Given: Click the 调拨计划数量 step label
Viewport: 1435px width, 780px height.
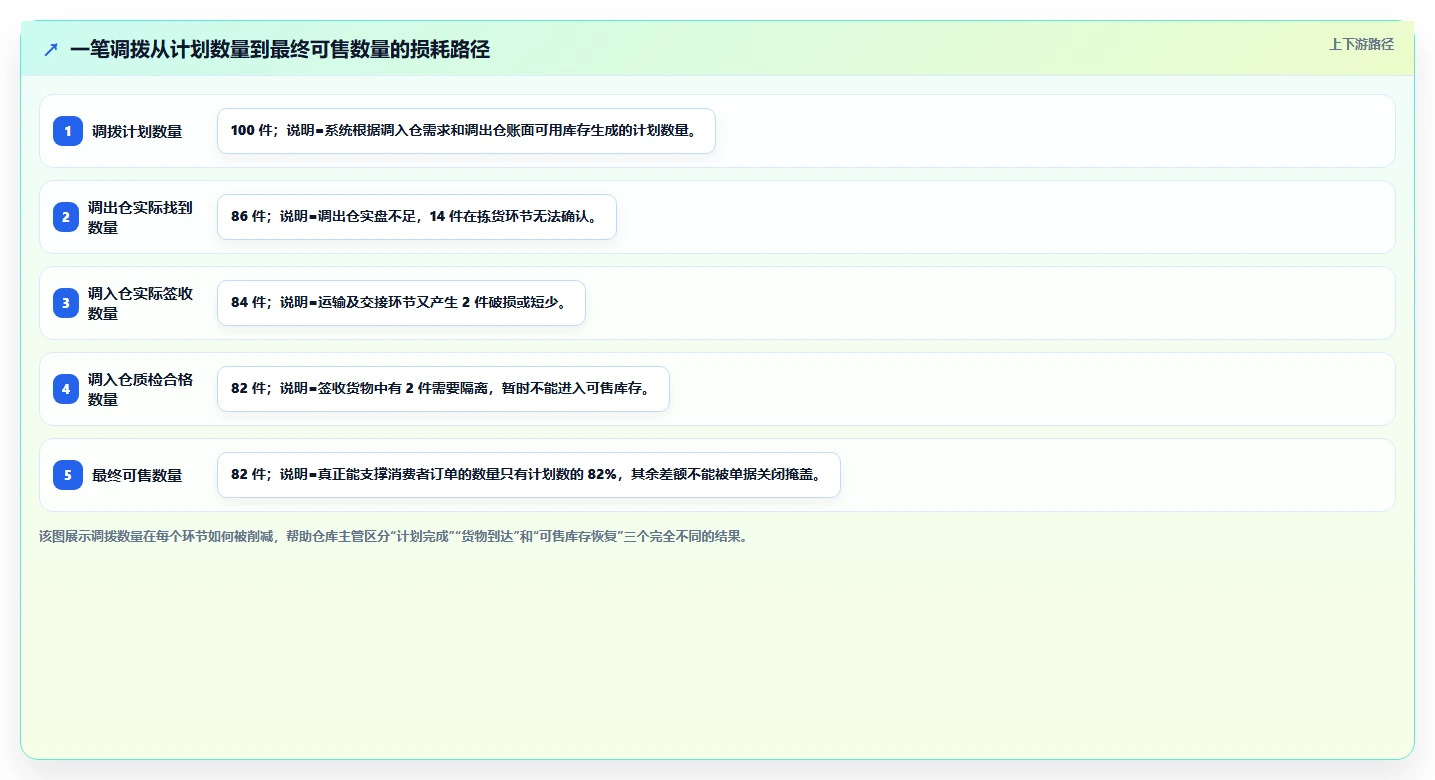Looking at the screenshot, I should pos(137,131).
